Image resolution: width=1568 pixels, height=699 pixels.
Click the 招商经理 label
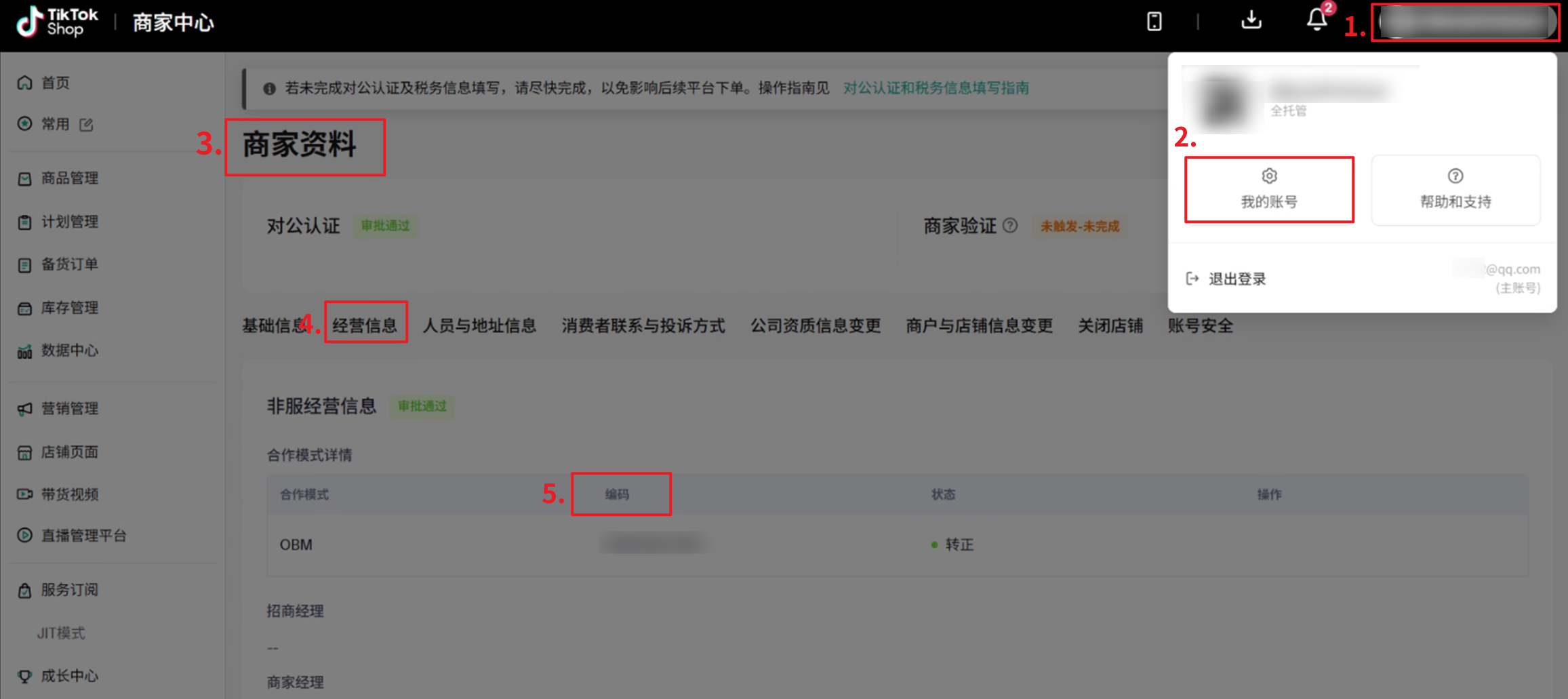point(295,611)
